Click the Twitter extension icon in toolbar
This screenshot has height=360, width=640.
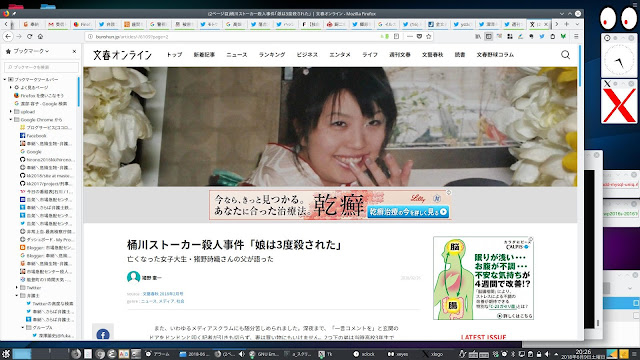(542, 36)
